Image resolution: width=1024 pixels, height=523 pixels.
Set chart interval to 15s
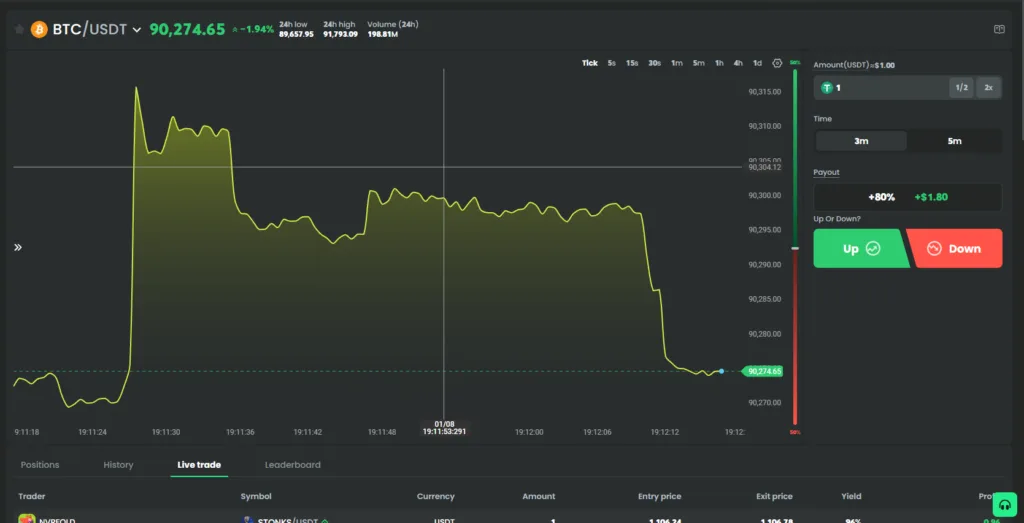[632, 63]
